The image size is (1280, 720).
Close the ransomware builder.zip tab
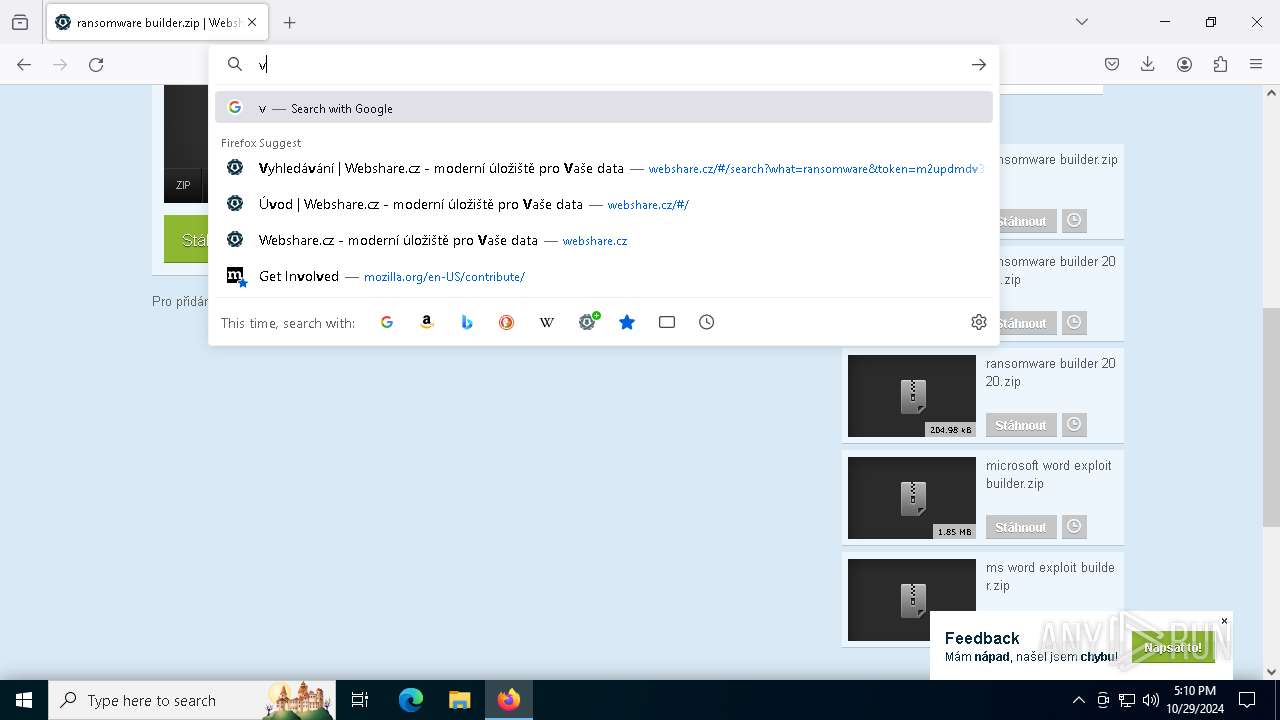click(252, 22)
